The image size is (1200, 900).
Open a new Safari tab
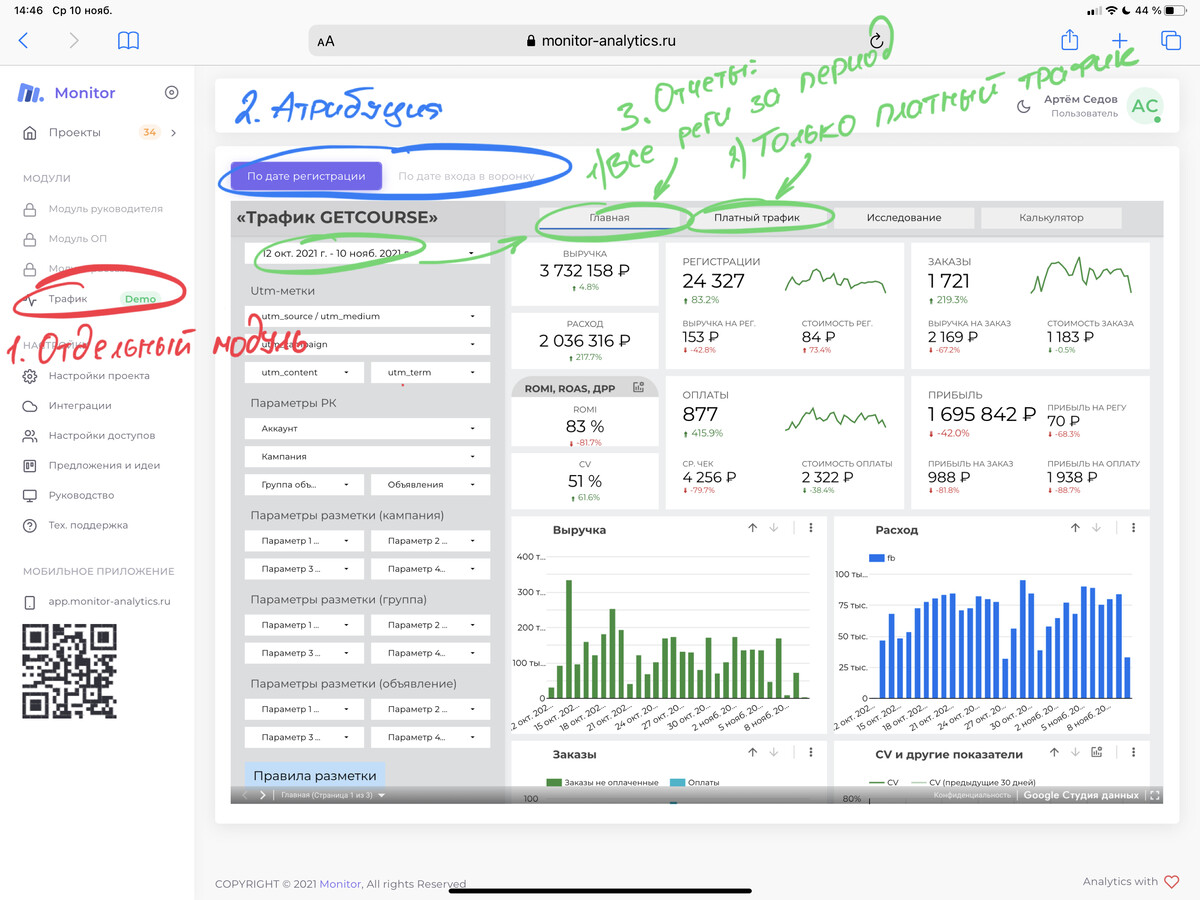pos(1120,41)
